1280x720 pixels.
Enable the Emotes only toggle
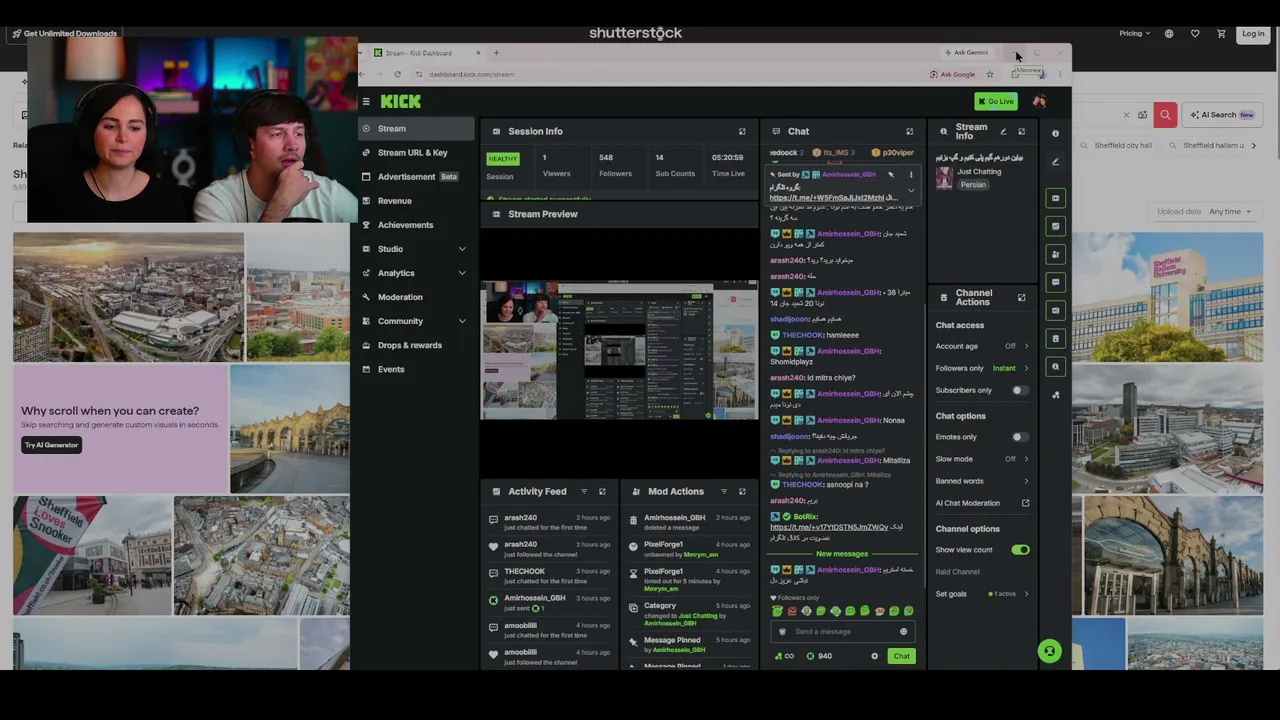point(1019,437)
